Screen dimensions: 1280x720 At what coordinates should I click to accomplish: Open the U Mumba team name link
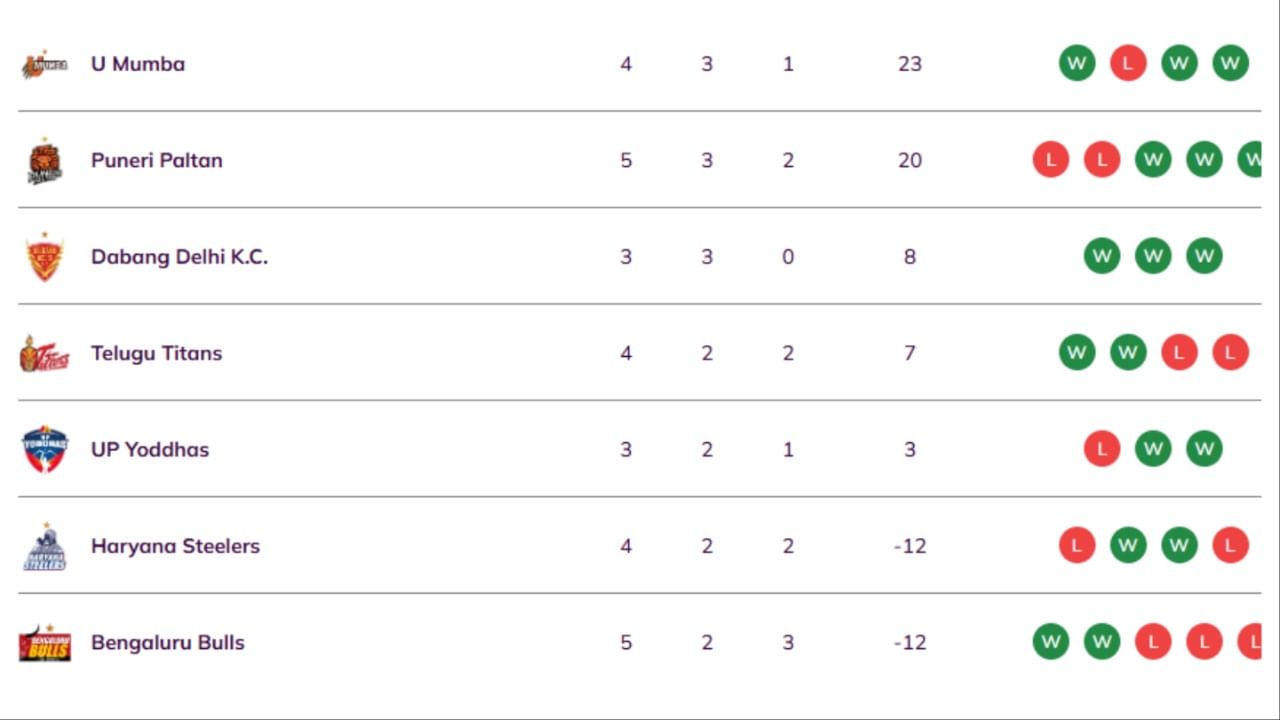(x=138, y=64)
